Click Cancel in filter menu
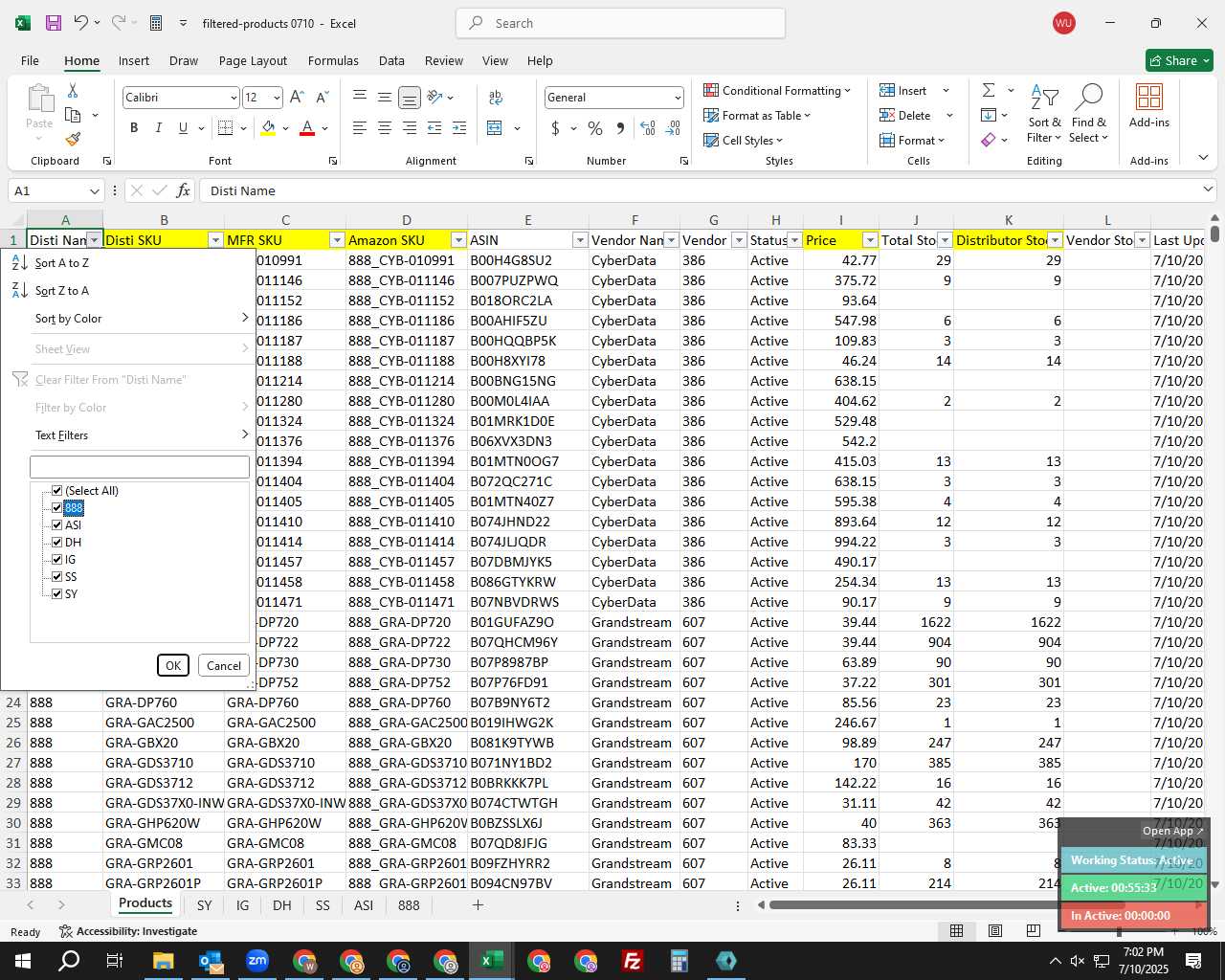The image size is (1225, 980). click(224, 666)
